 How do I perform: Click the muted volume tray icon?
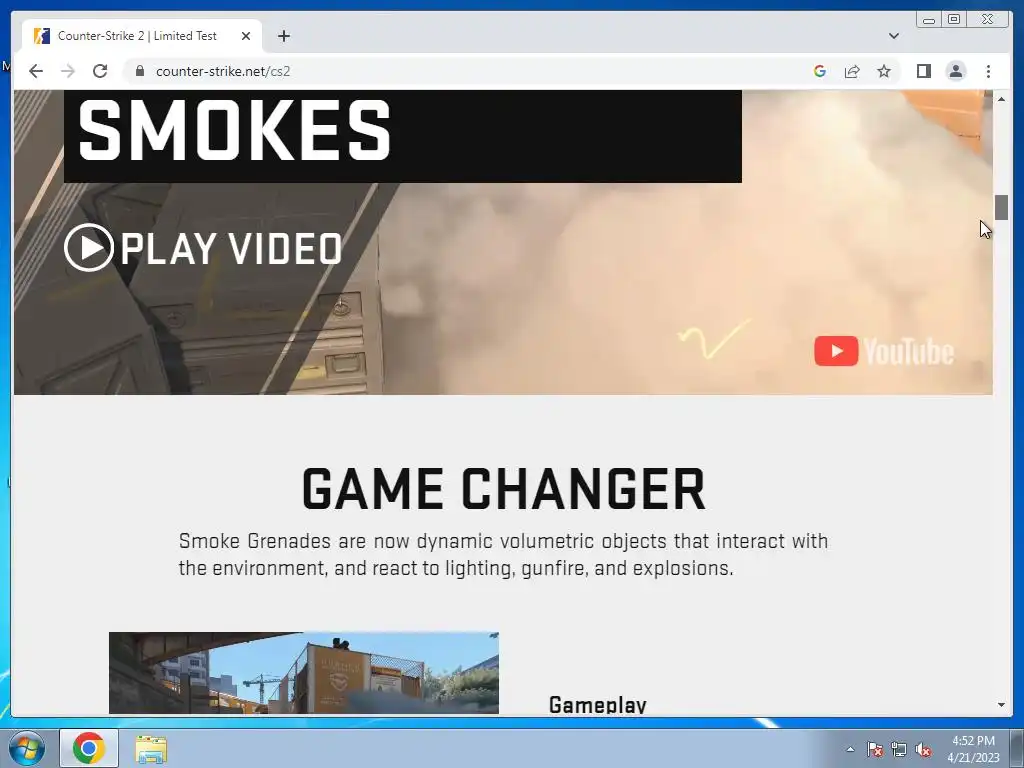pos(923,749)
